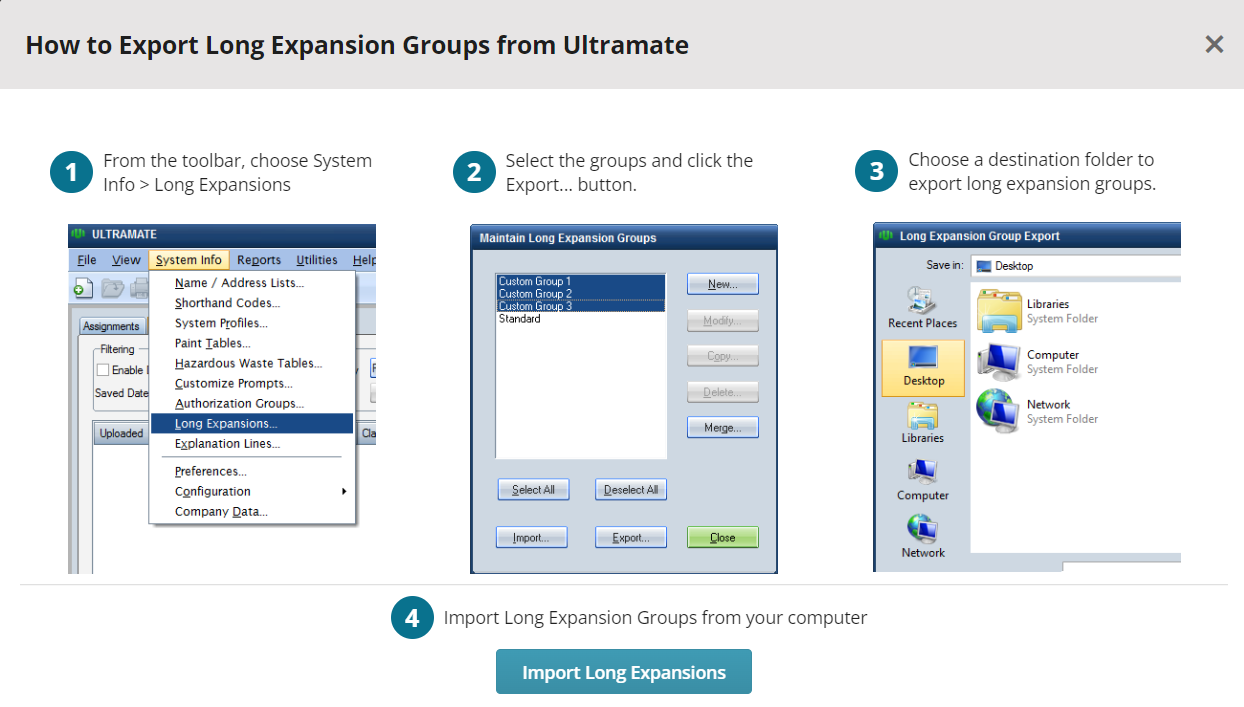This screenshot has width=1244, height=707.
Task: Switch to the Assignments tab
Action: tap(111, 326)
